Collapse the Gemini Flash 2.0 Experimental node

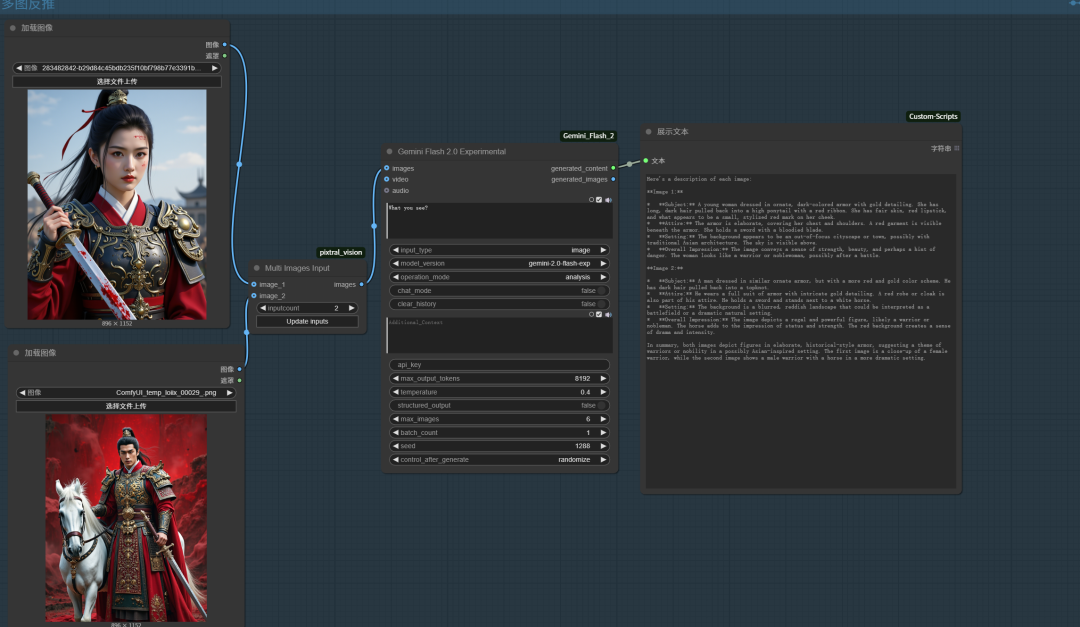coord(388,152)
